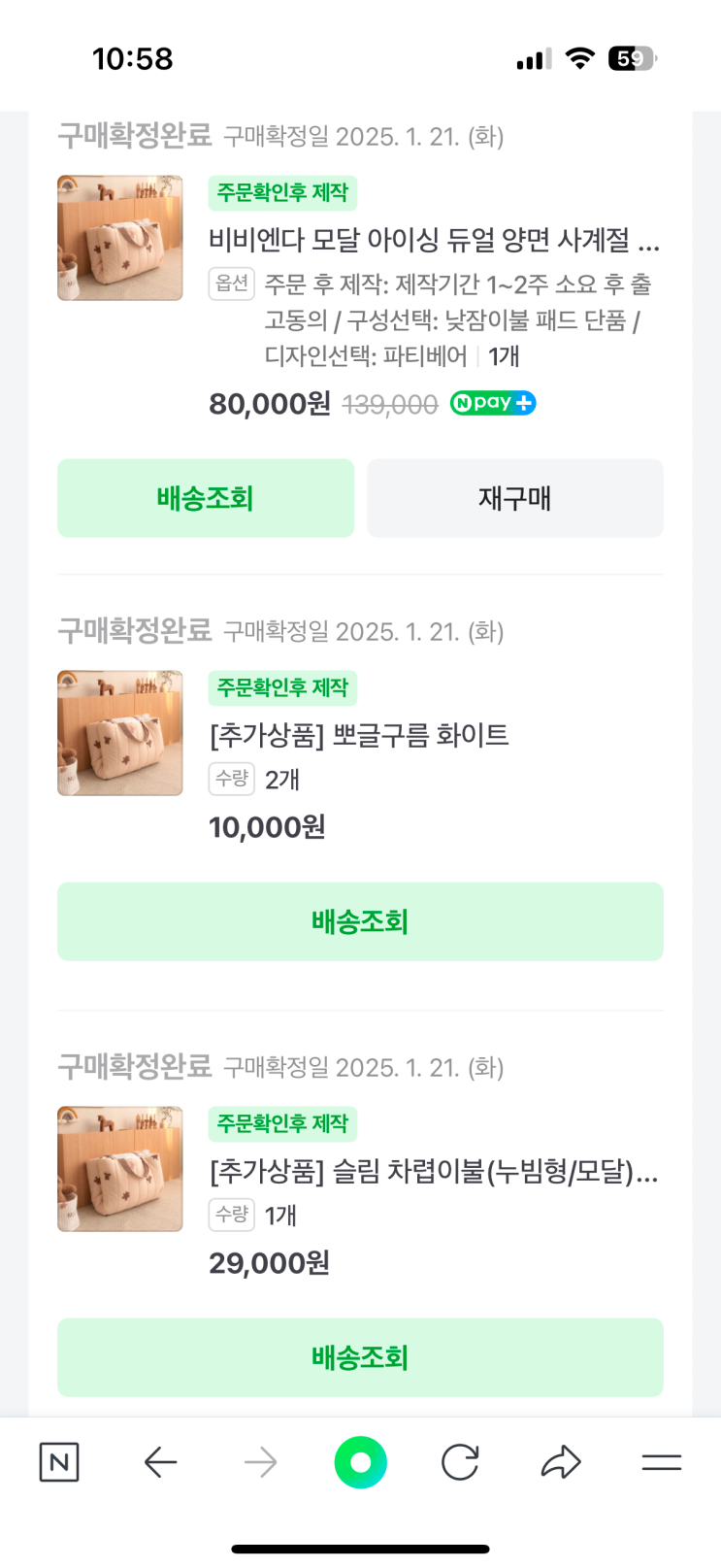The height and width of the screenshot is (1568, 721).
Task: Reload the page with refresh icon
Action: [460, 1462]
